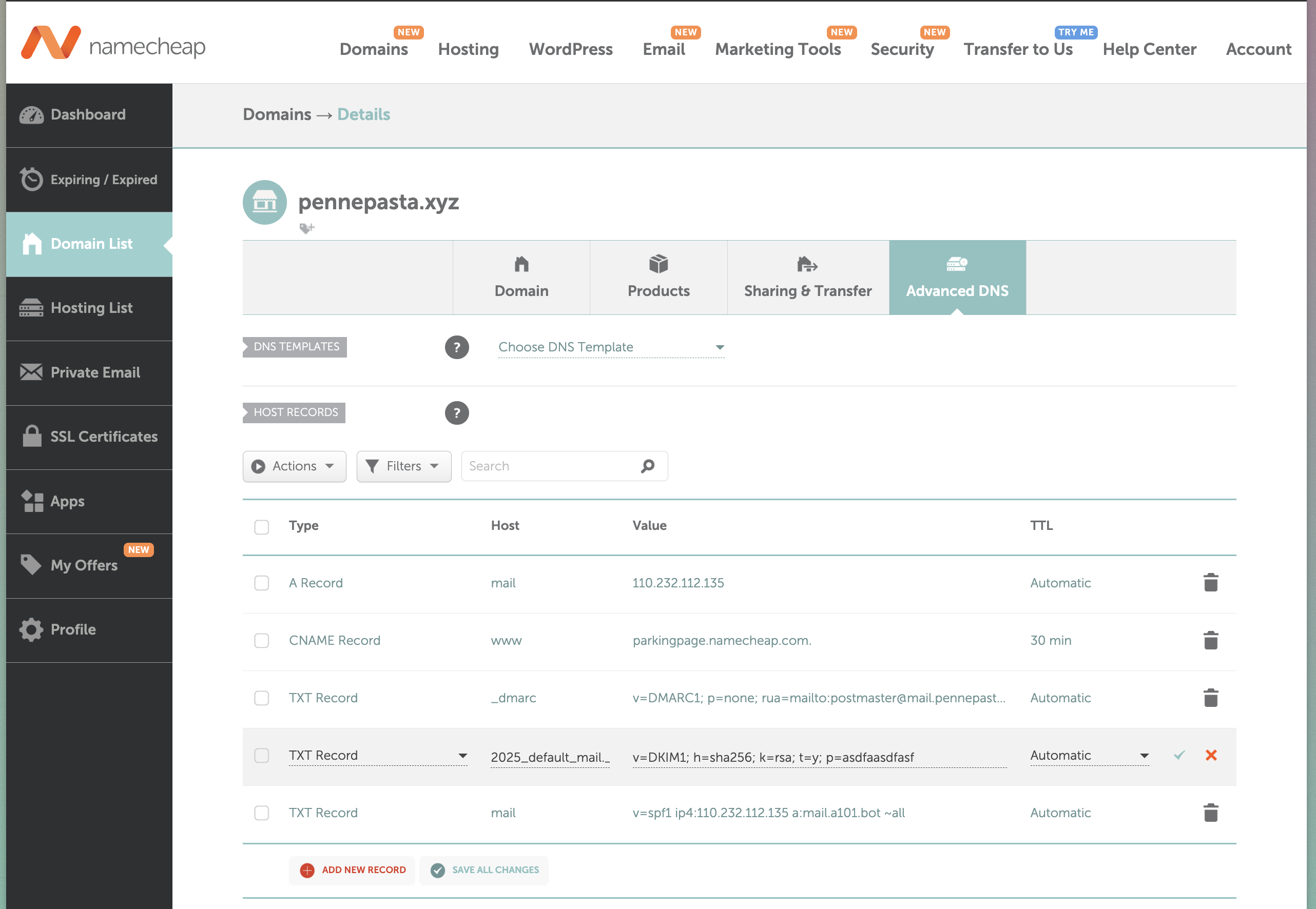Screen dimensions: 1316x909
Task: Click the v=spf1 record value
Action: [768, 813]
